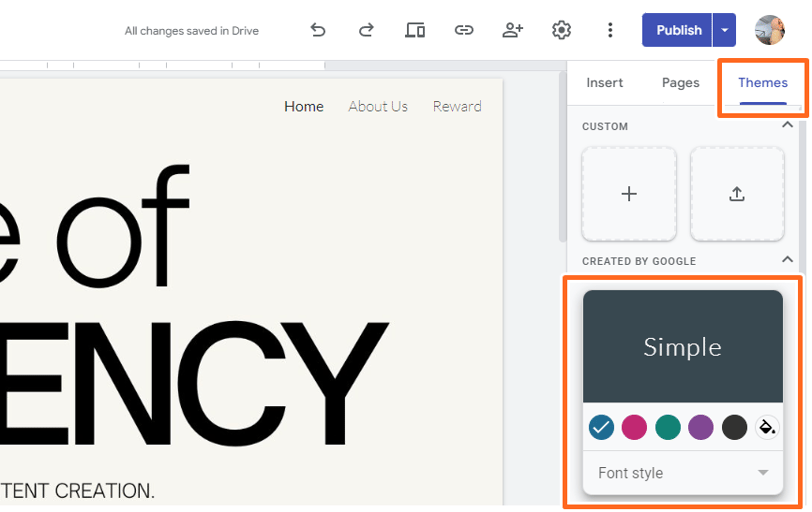Click the Publish button
The height and width of the screenshot is (512, 812).
[x=678, y=30]
